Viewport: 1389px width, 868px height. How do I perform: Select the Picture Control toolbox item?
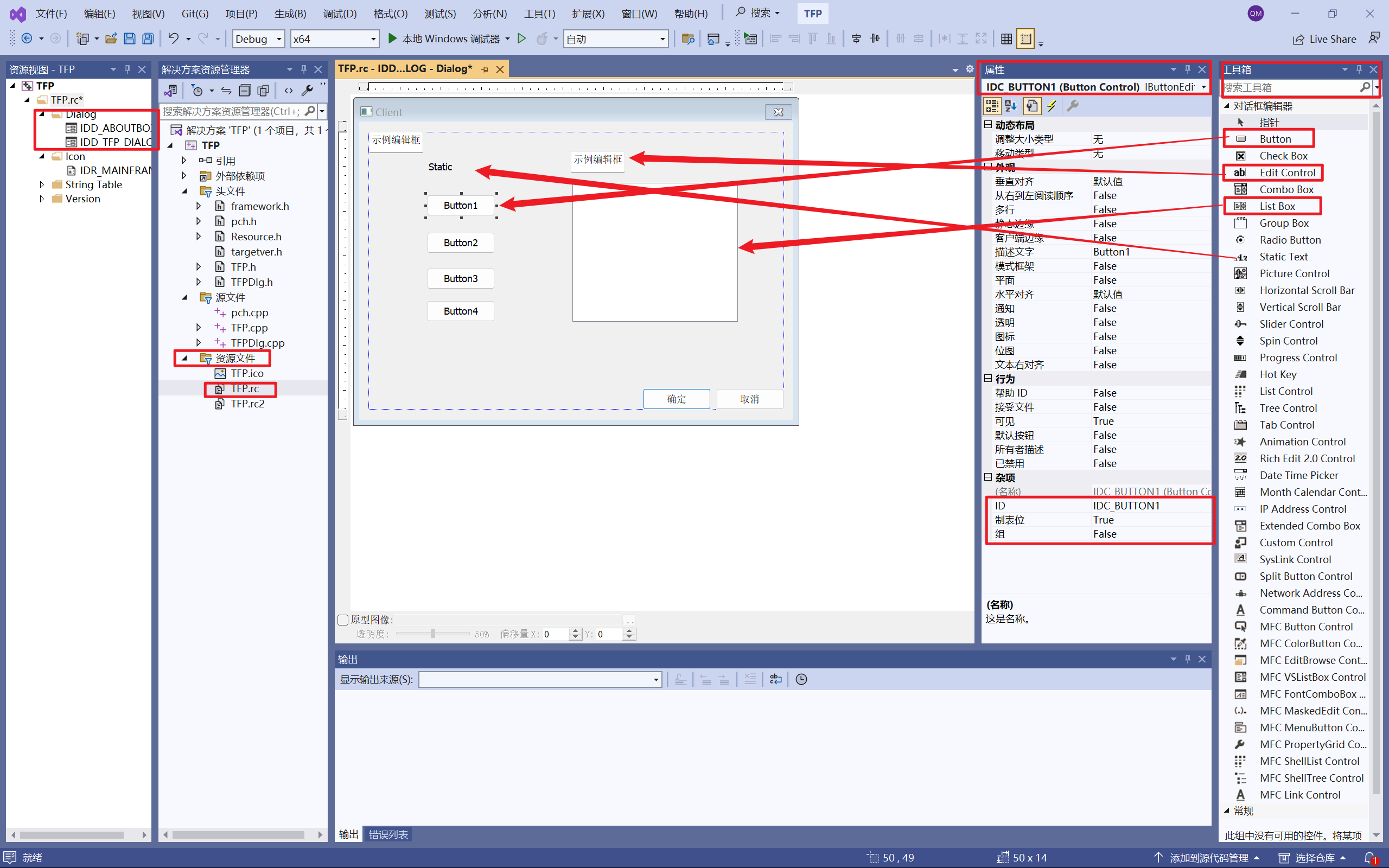(x=1294, y=273)
